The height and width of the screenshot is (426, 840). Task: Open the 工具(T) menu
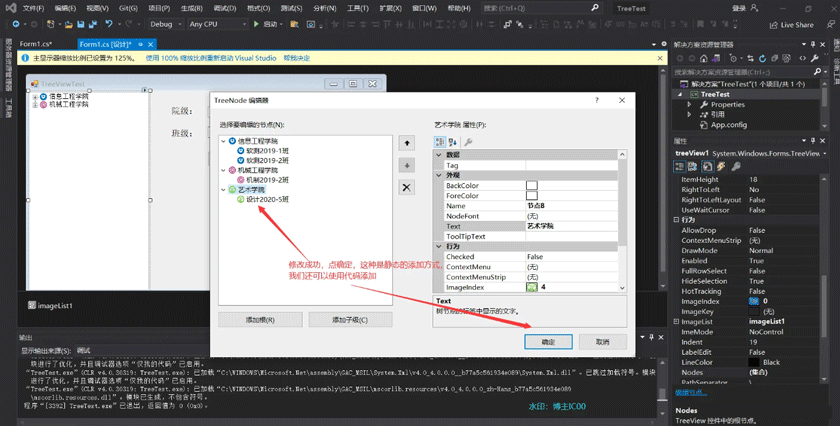357,9
